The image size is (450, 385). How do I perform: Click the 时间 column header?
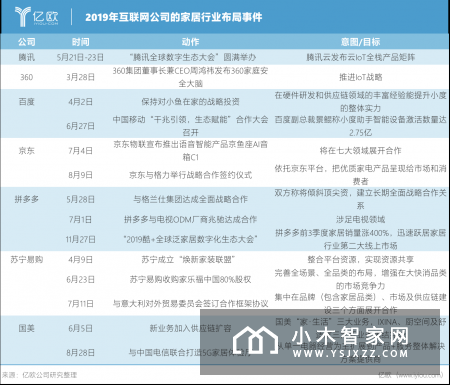pyautogui.click(x=80, y=42)
